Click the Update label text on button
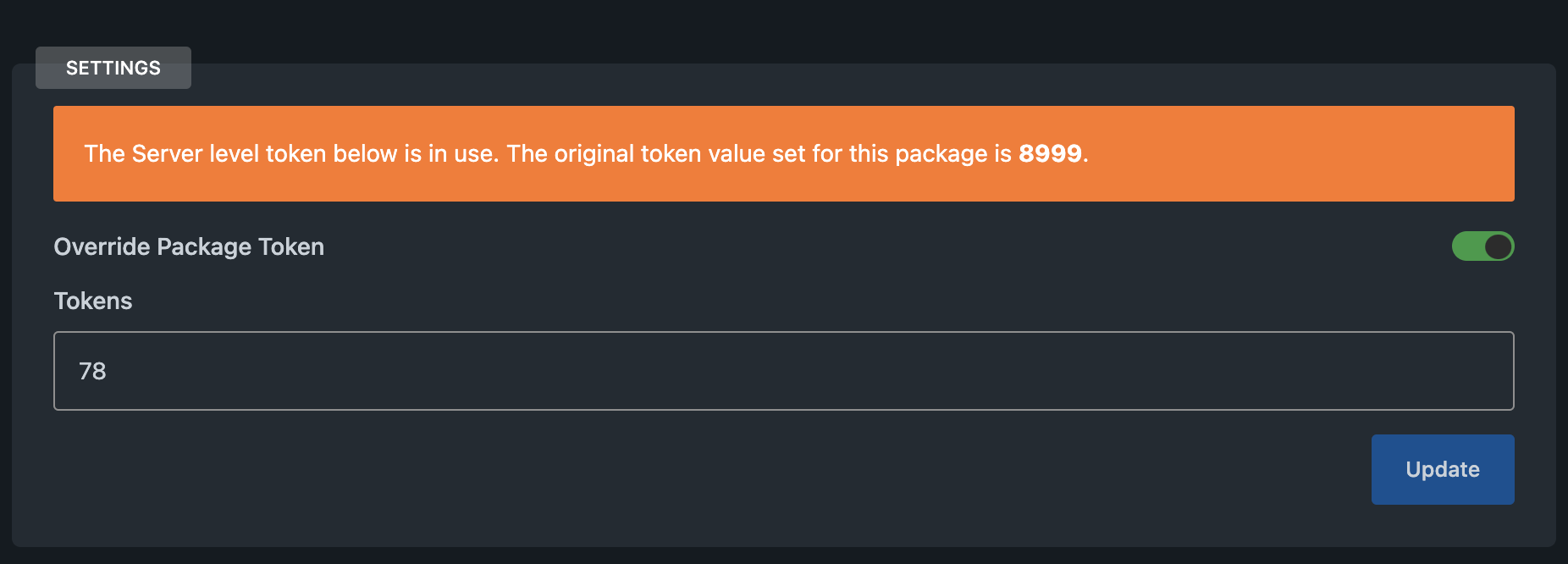The image size is (1568, 564). click(x=1443, y=469)
